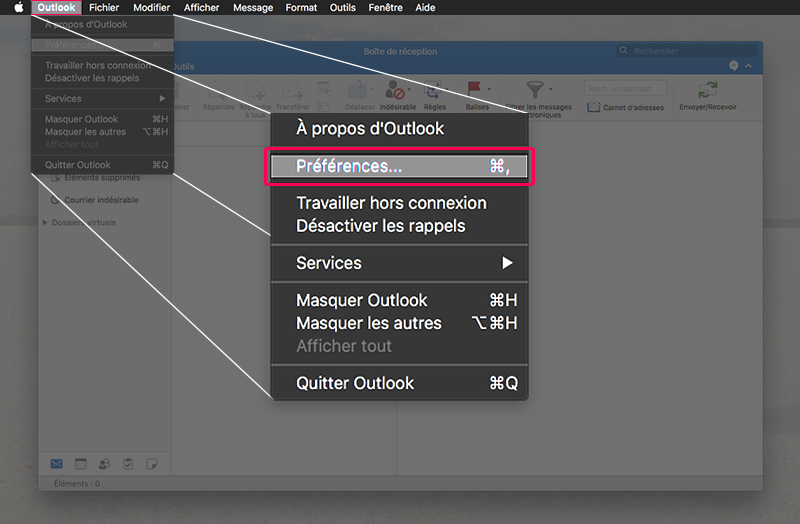The height and width of the screenshot is (524, 800).
Task: Click the Répondre toolbar icon
Action: 218,90
